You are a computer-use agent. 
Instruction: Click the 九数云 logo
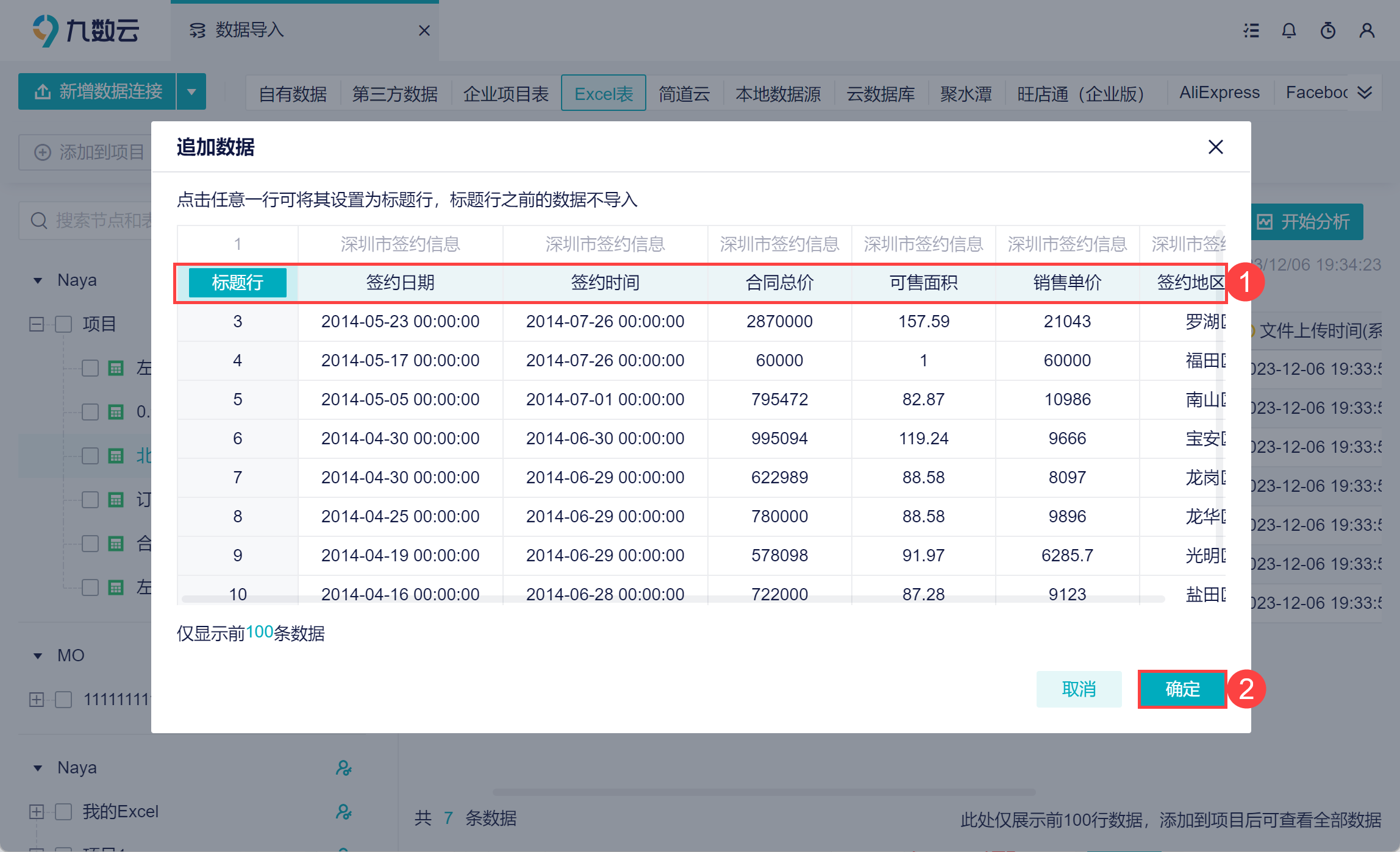point(86,30)
